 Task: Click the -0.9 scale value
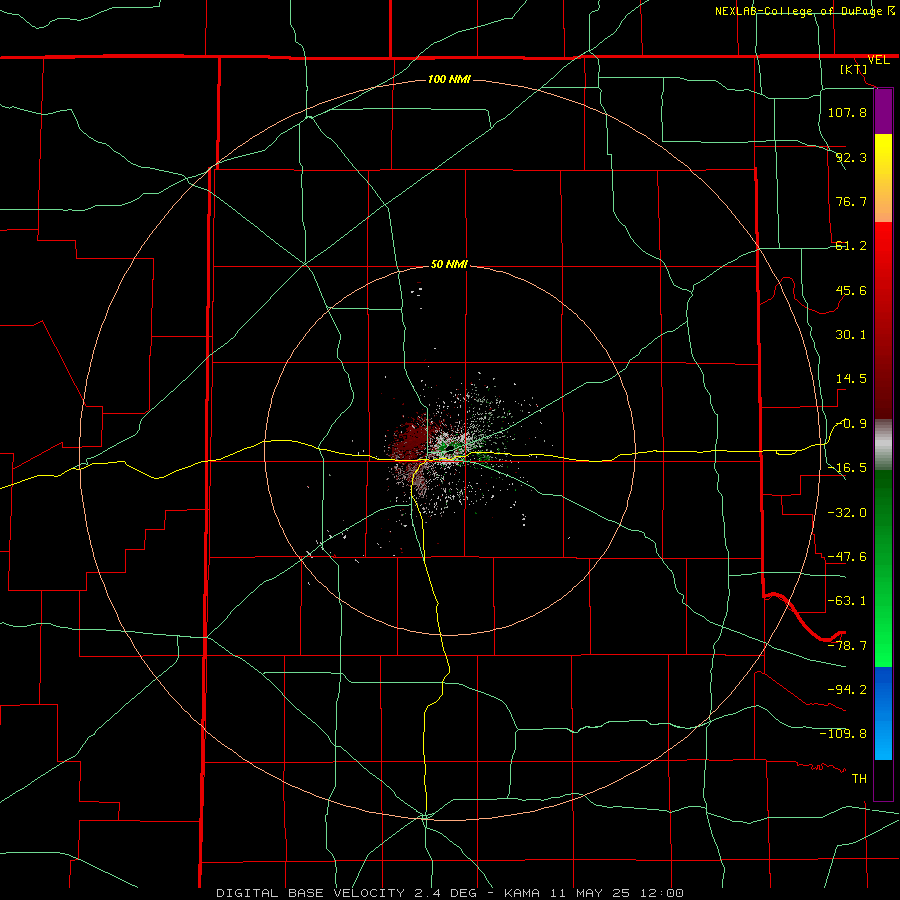(851, 424)
